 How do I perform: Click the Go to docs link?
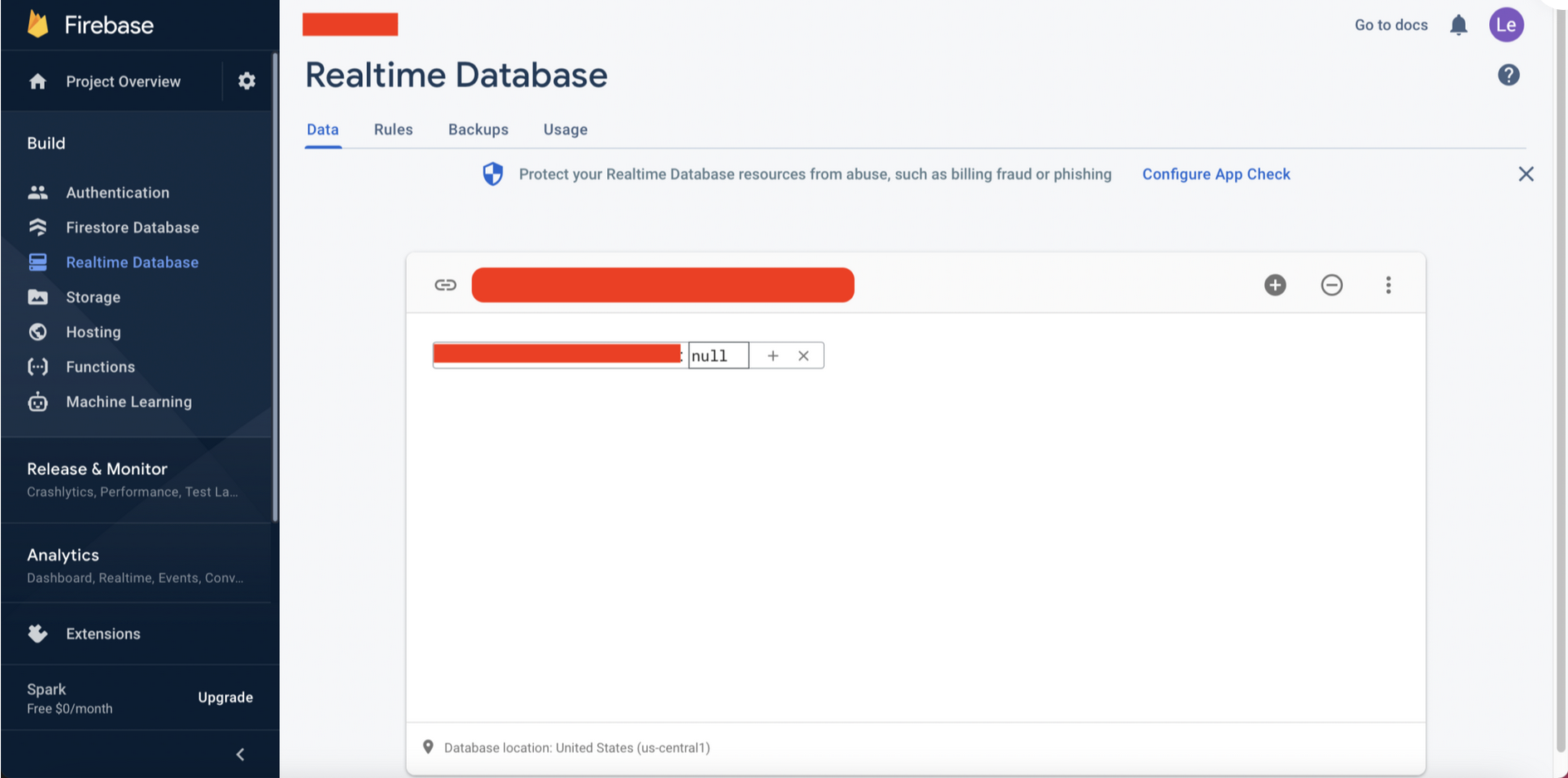click(x=1391, y=25)
